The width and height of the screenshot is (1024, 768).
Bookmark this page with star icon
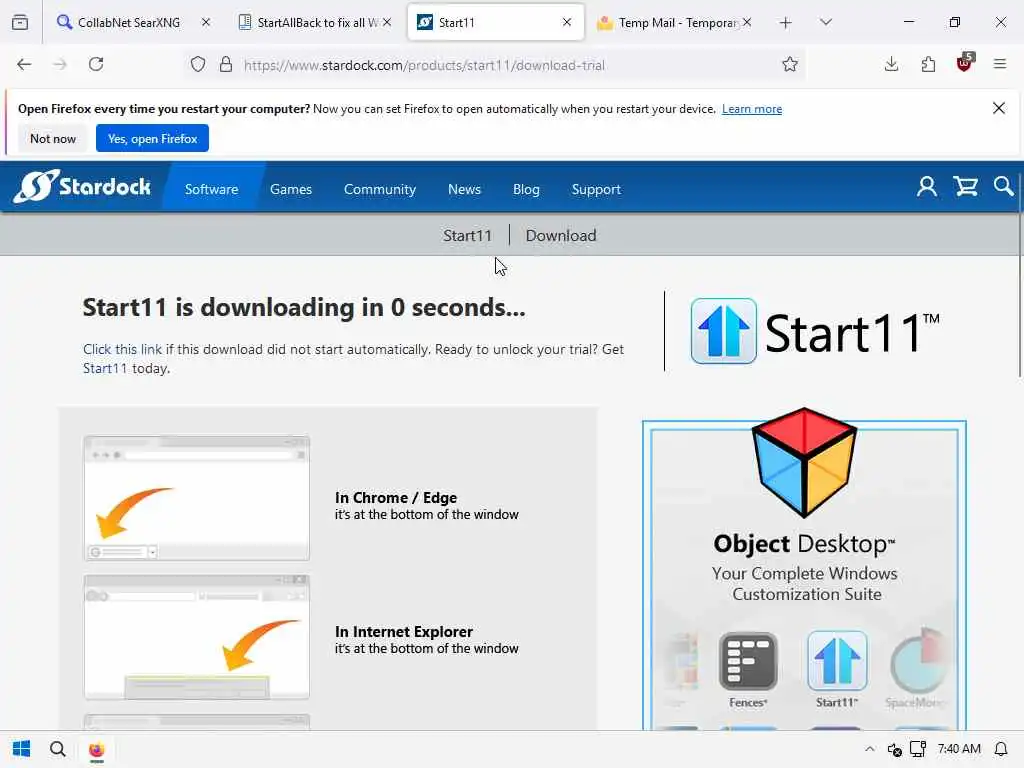(x=790, y=64)
